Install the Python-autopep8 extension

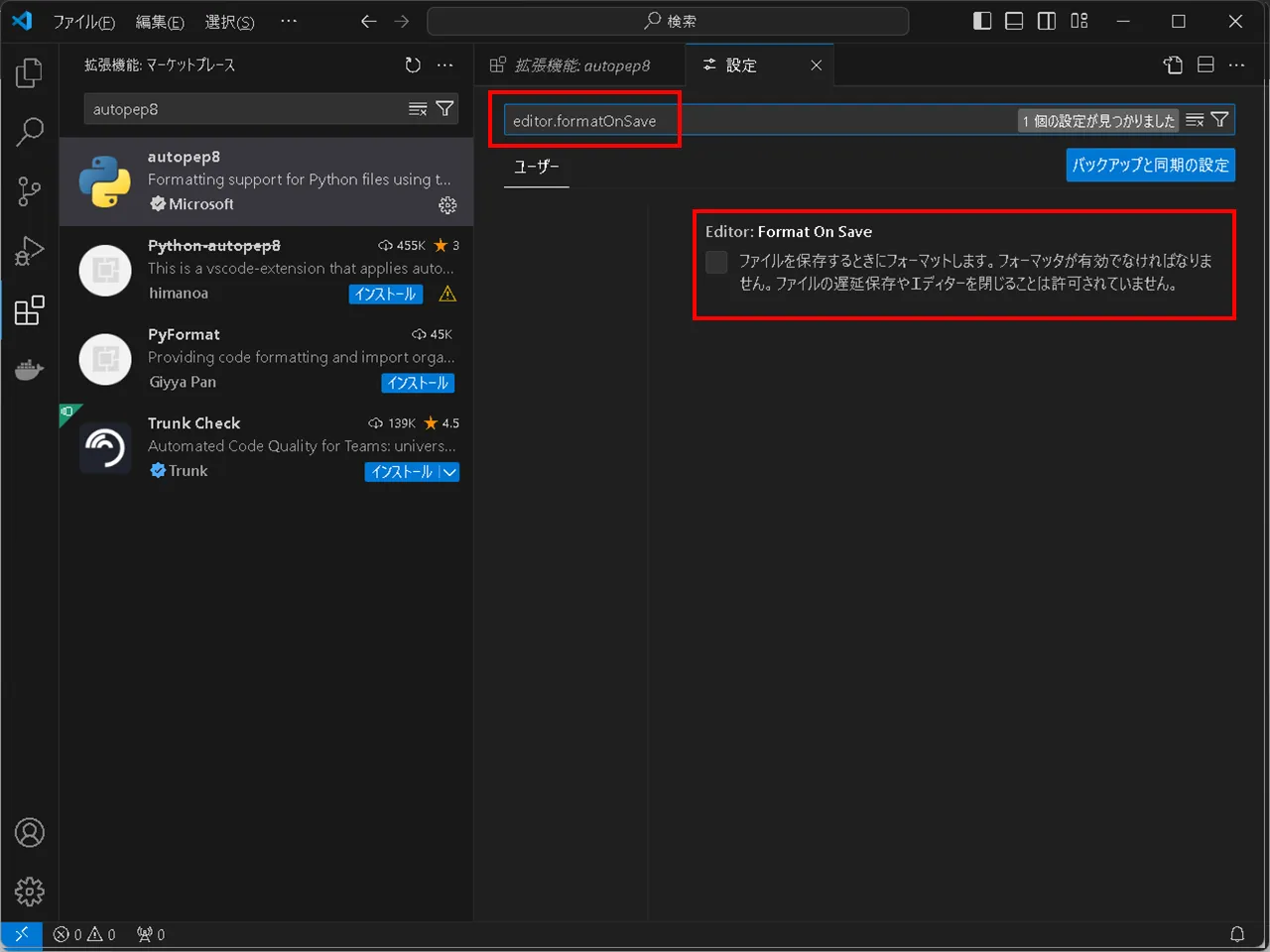tap(385, 294)
